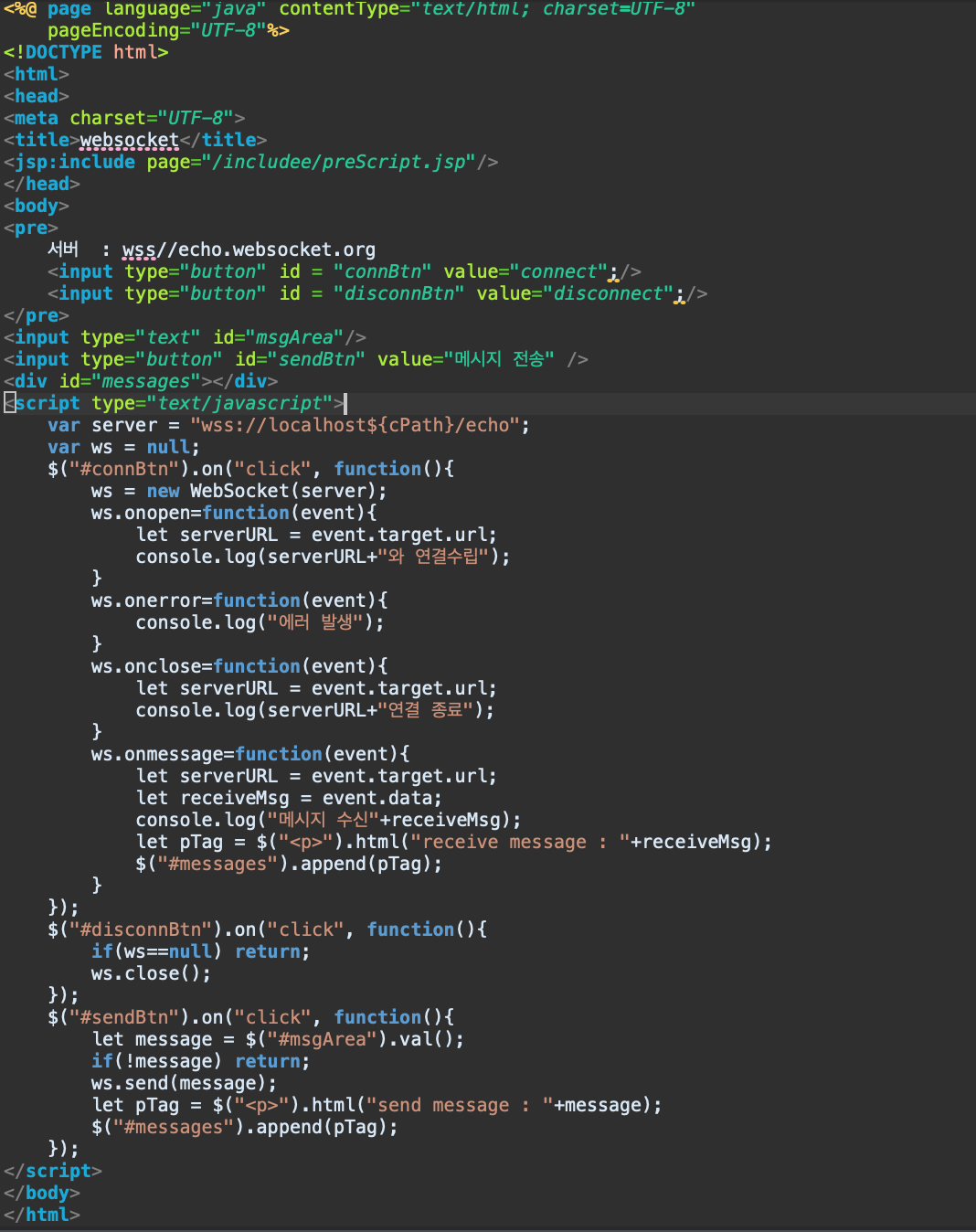Screen dimensions: 976x1232
Task: Click the $("#msgArea").val() expression
Action: [x=350, y=1039]
